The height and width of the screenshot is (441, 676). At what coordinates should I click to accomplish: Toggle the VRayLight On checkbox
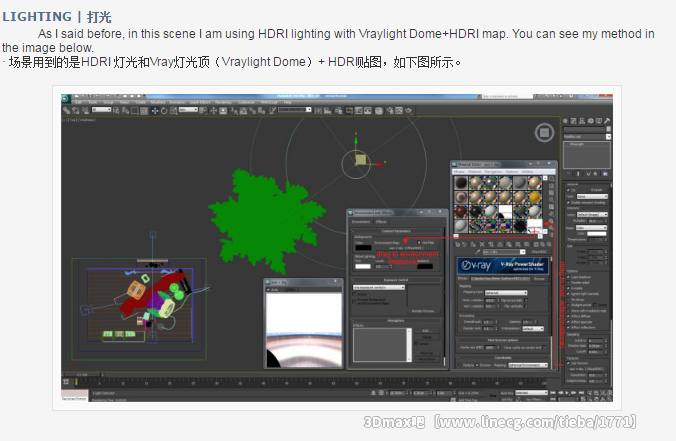pyautogui.click(x=568, y=190)
